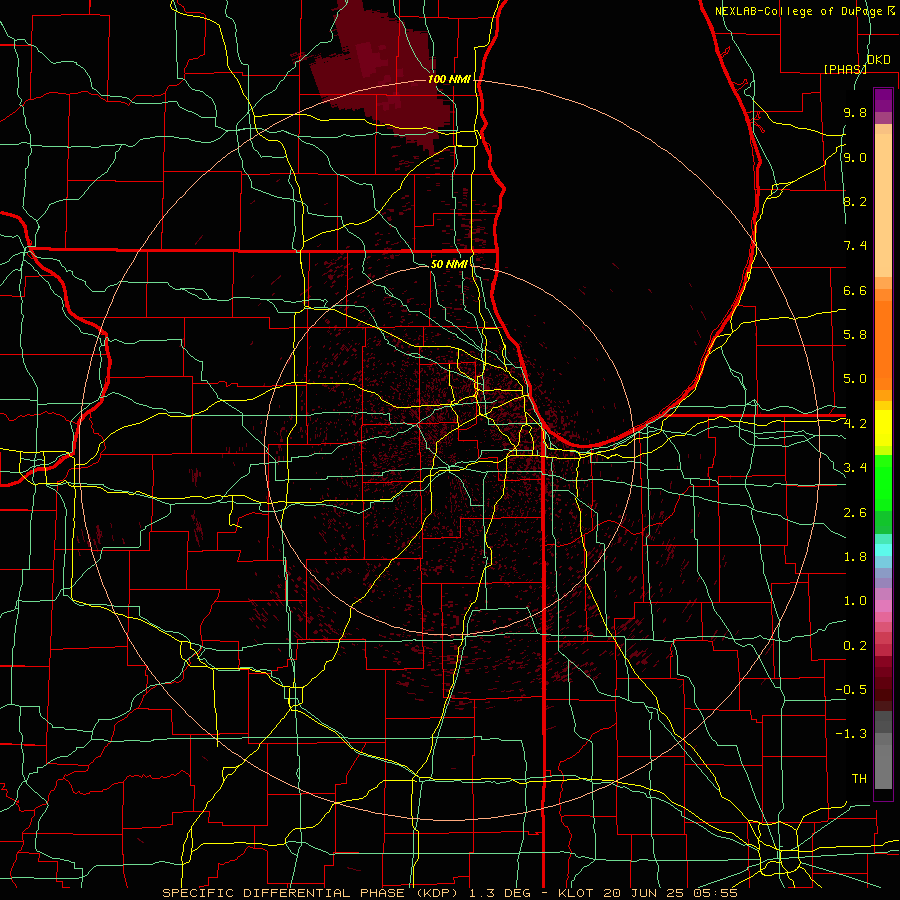Click the light peach swatch near 8.2
900x900 pixels.
pos(883,205)
